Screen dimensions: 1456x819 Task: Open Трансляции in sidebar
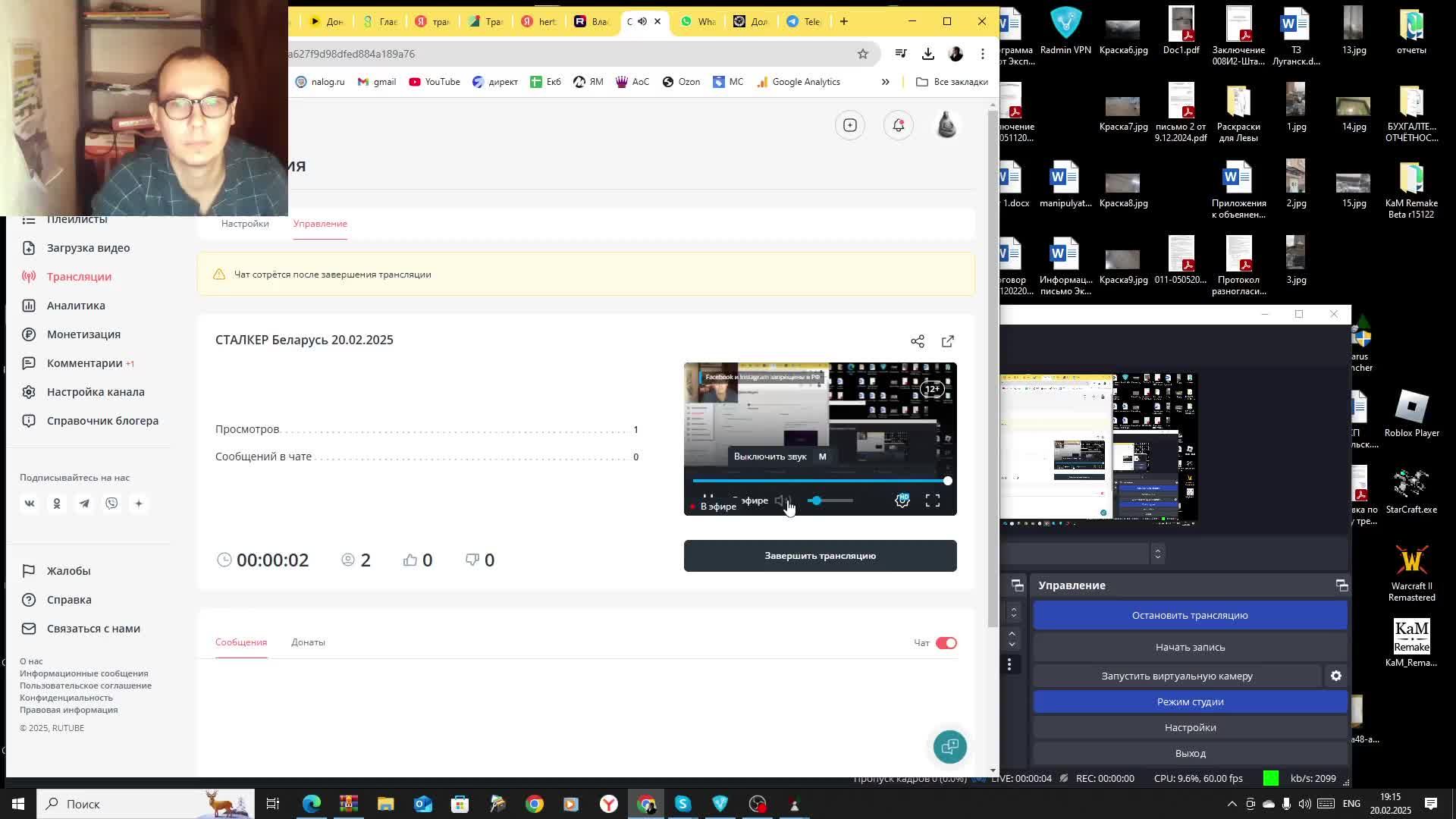[80, 277]
